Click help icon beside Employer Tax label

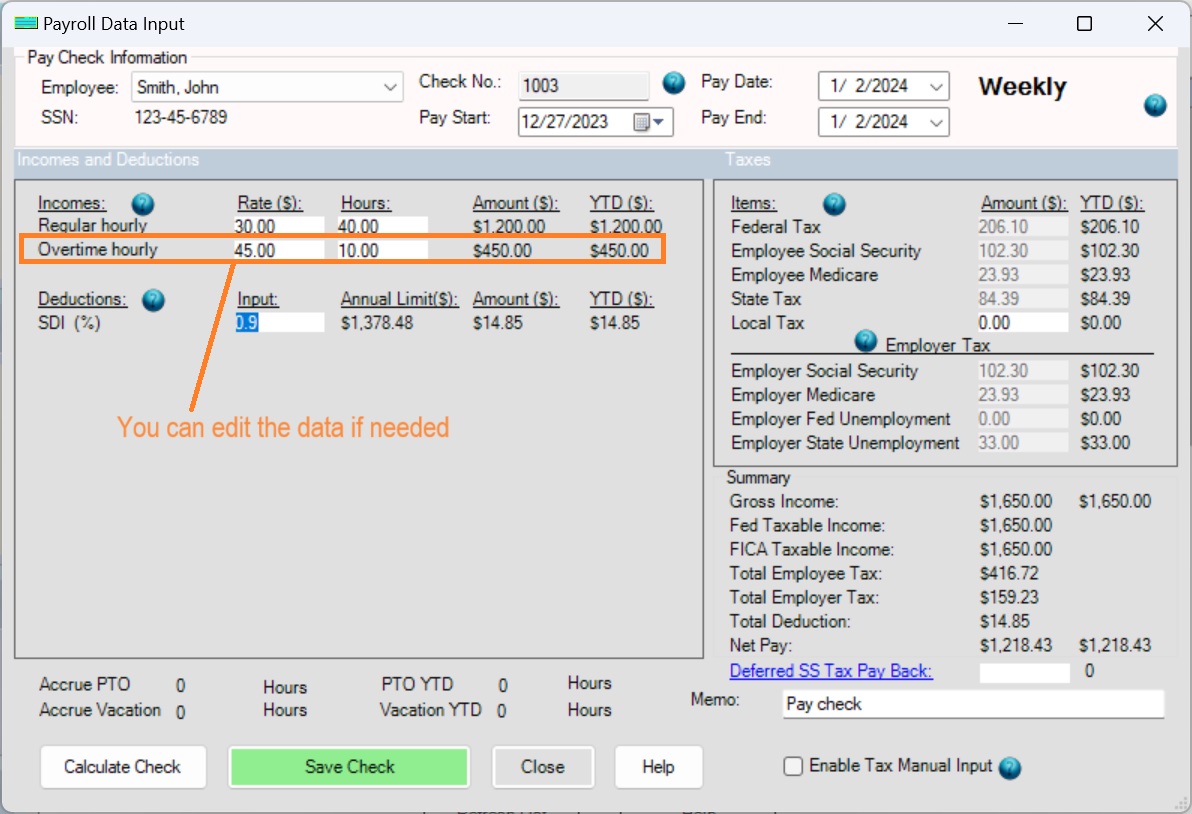coord(866,342)
